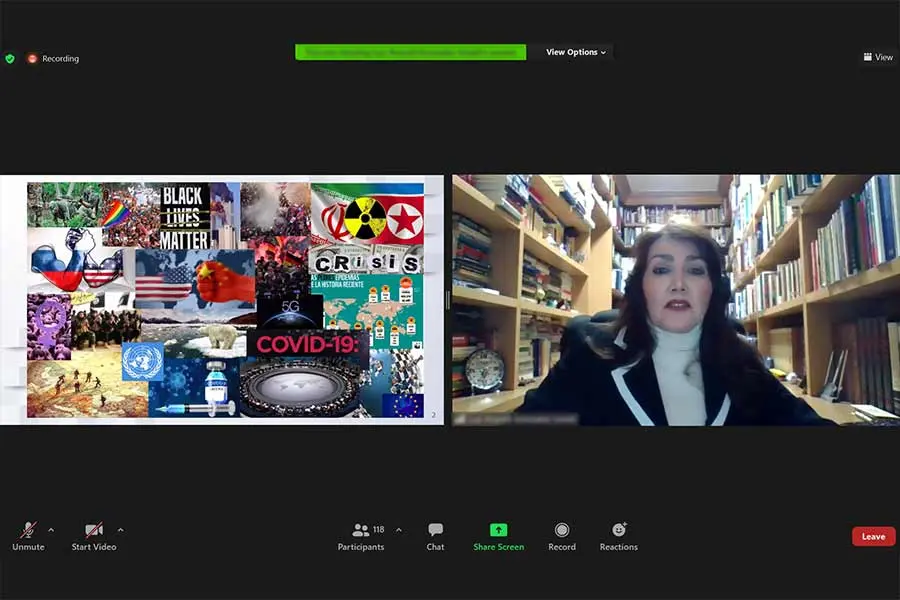
Task: Turn on camera with Start Video
Action: [93, 536]
